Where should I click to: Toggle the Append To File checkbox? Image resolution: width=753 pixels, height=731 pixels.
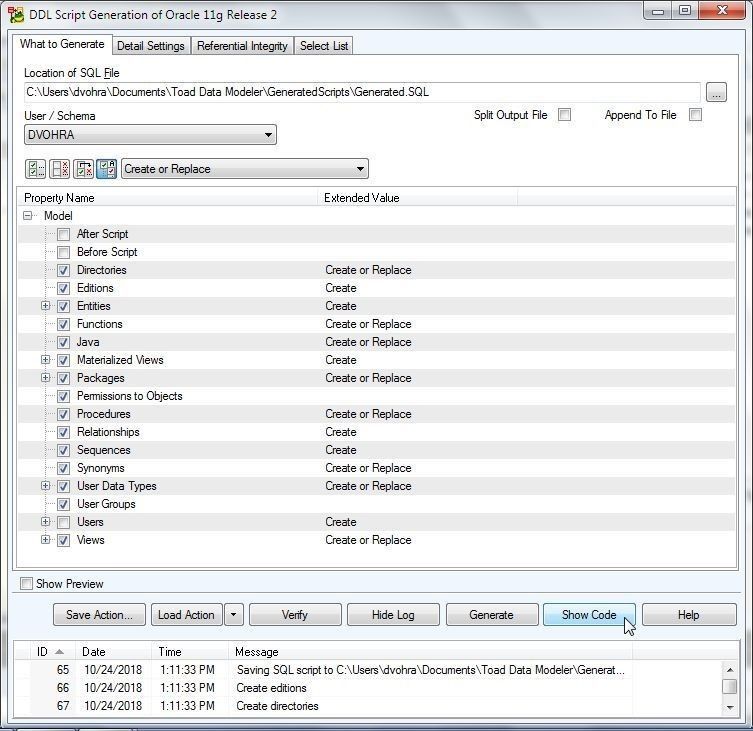pyautogui.click(x=695, y=115)
